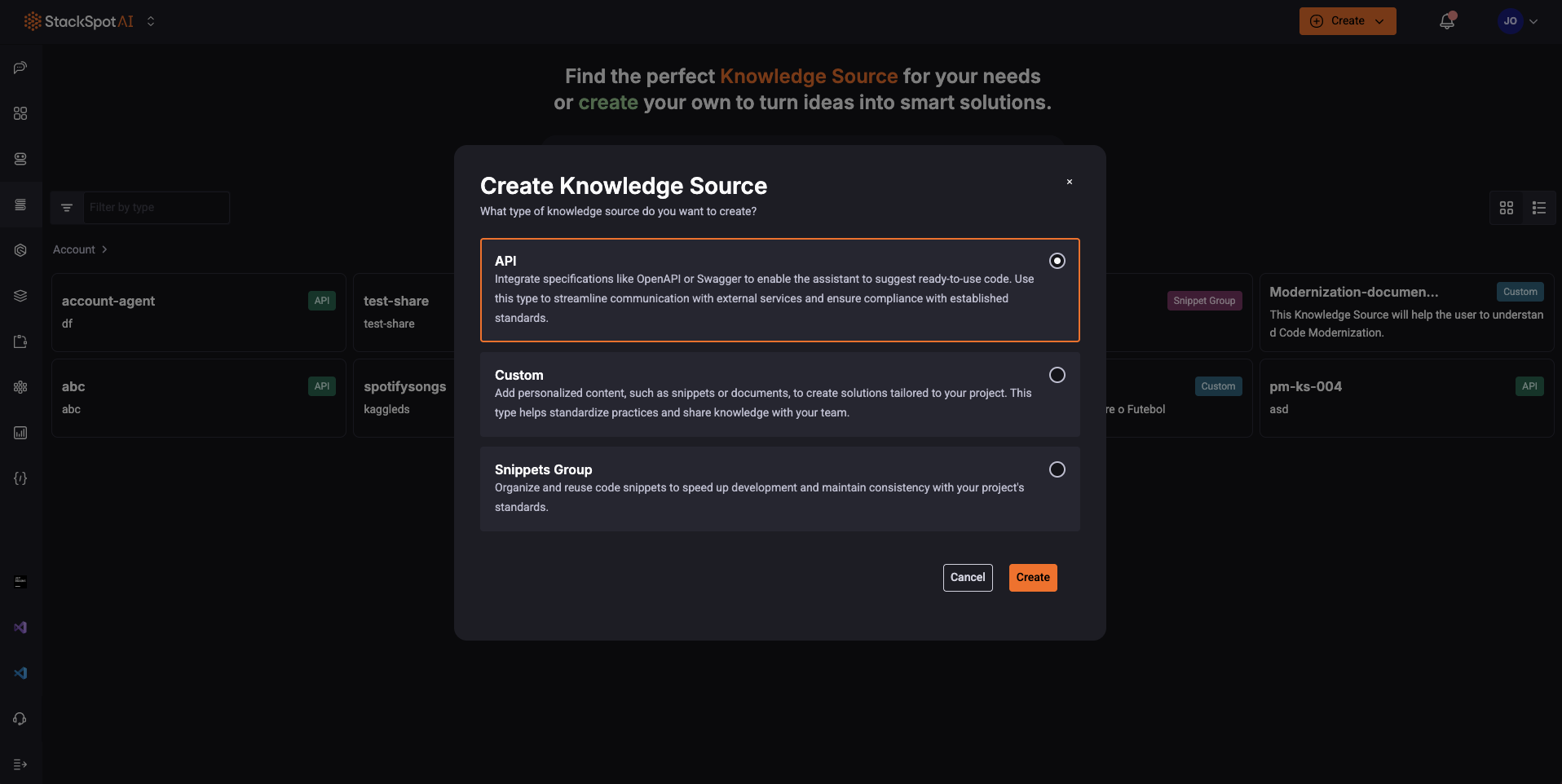Screen dimensions: 1562x784
Task: Open the analytics bar-chart sidebar icon
Action: point(20,433)
